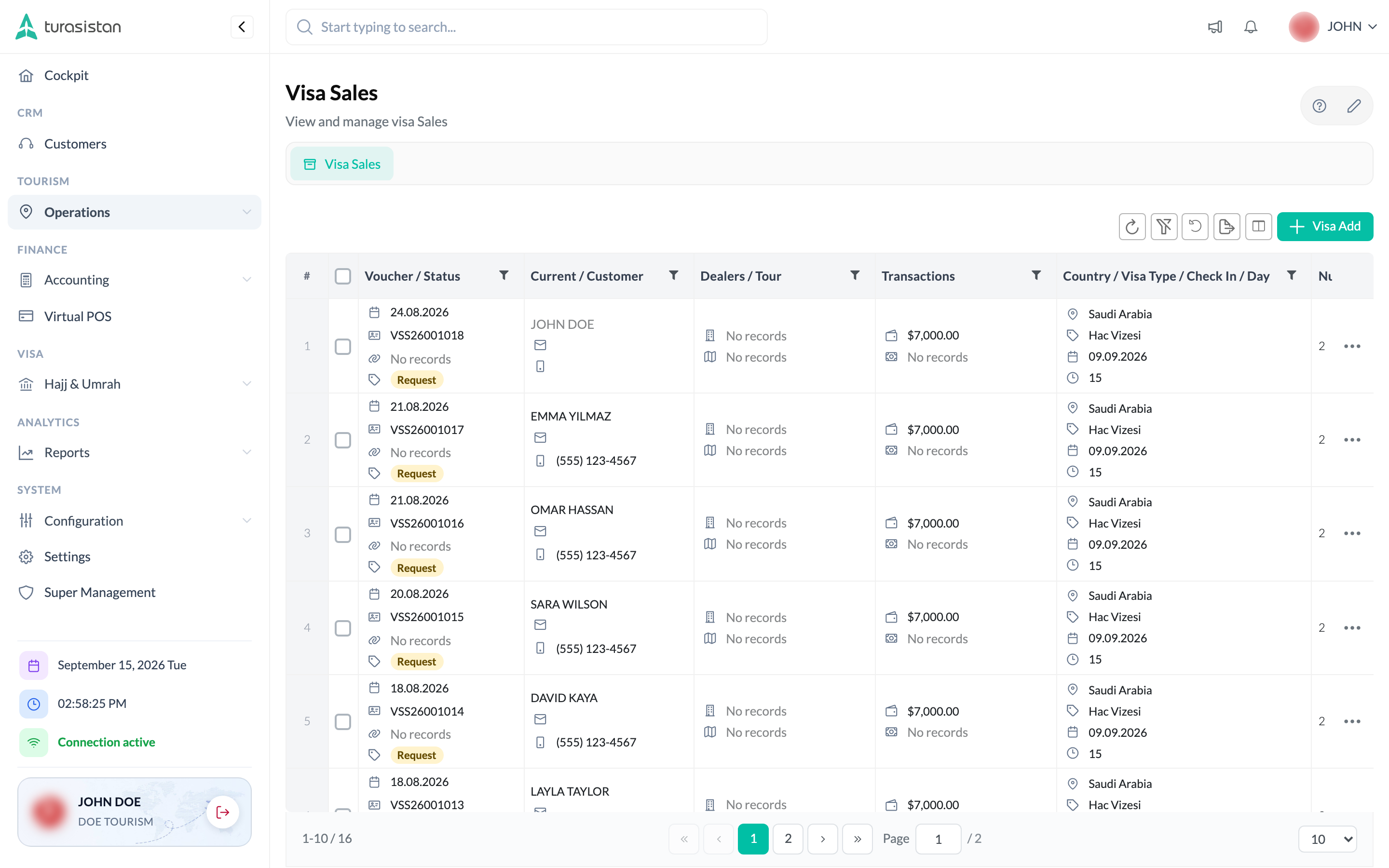The width and height of the screenshot is (1389, 868).
Task: Expand the Configuration section
Action: point(134,520)
